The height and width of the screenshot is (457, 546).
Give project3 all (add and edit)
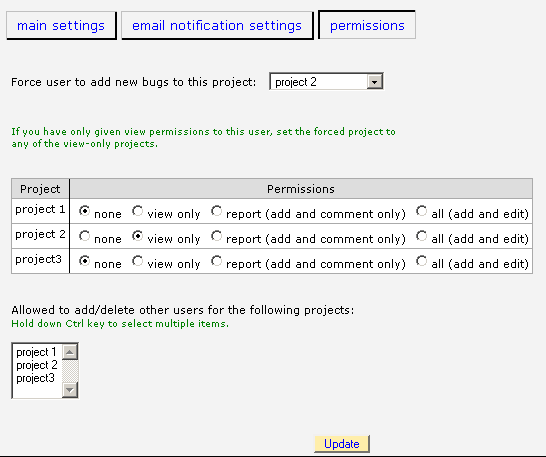(422, 261)
